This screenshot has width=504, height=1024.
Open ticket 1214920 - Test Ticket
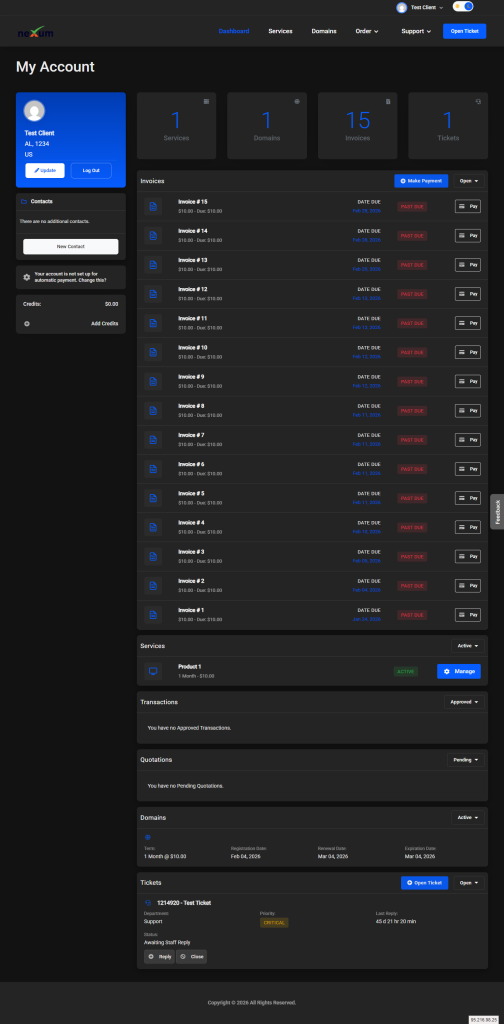coord(184,903)
